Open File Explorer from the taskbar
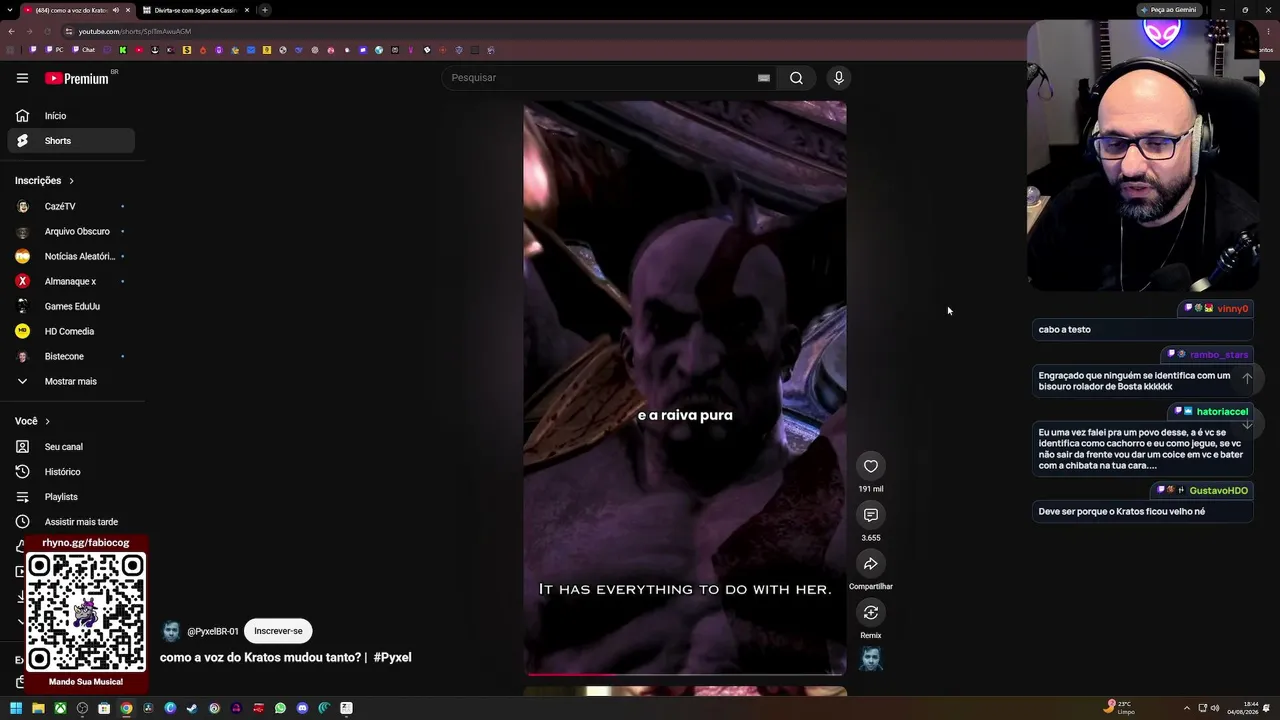1280x720 pixels. 38,708
